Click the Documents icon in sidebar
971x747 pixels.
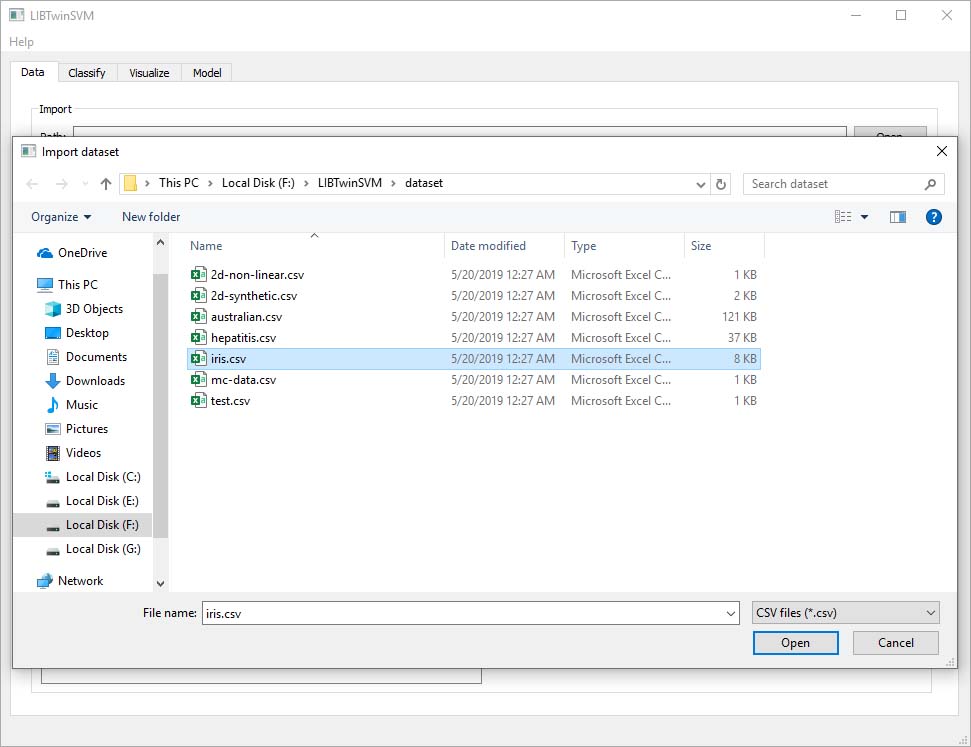click(53, 357)
